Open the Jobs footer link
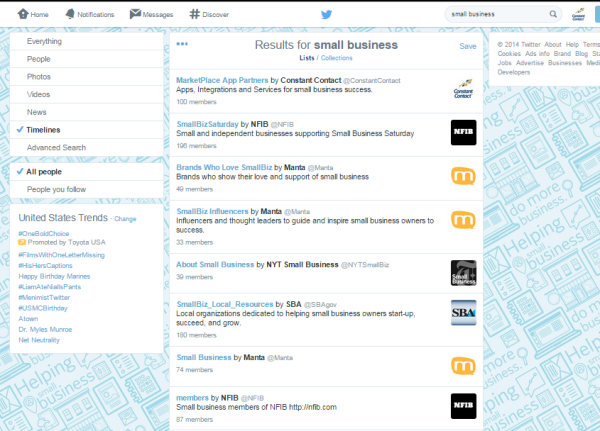Viewport: 600px width, 431px height. pos(504,63)
